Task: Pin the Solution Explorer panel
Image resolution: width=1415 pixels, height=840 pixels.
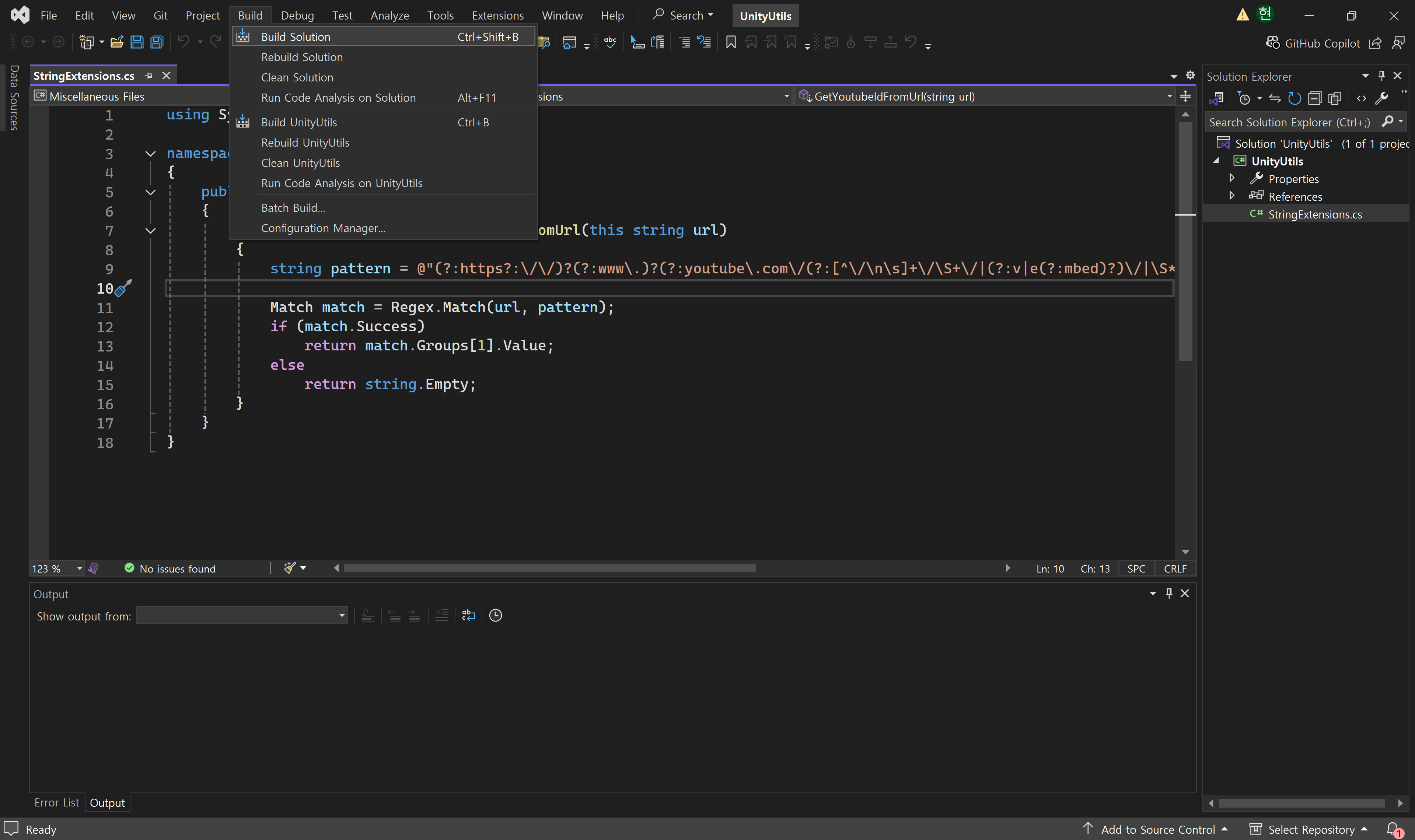Action: [x=1381, y=75]
